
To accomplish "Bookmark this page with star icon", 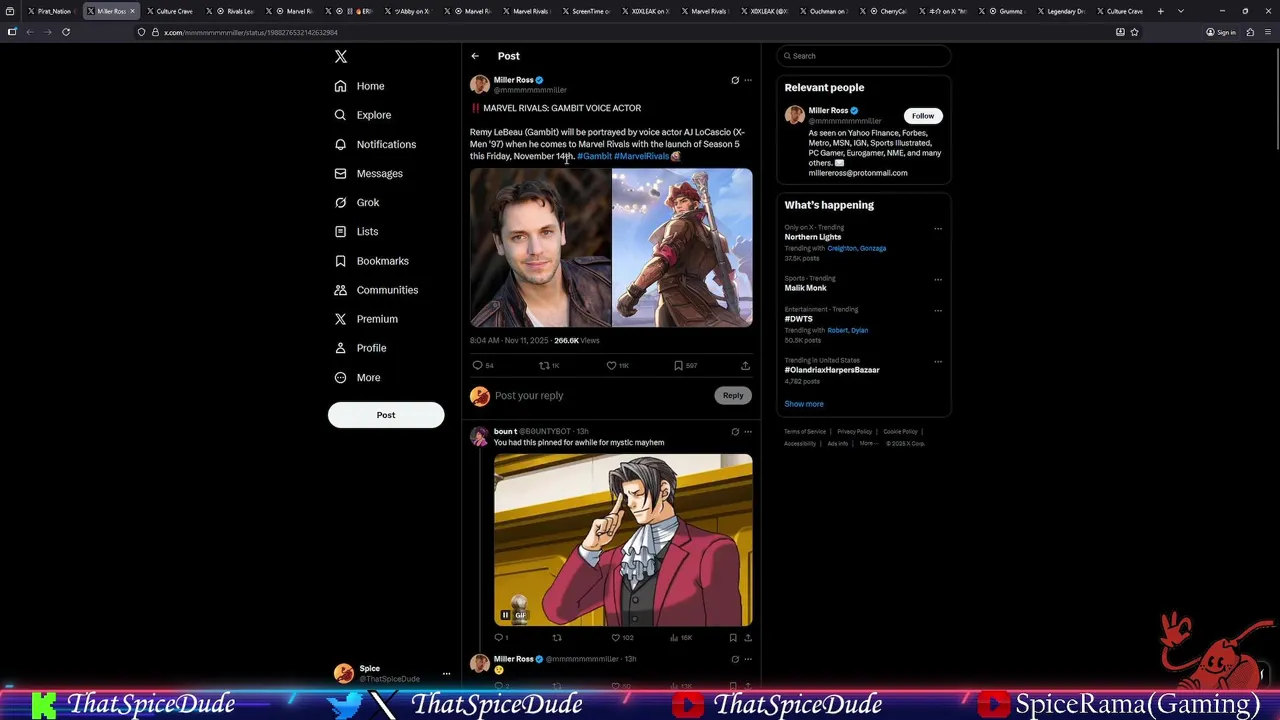I will click(1134, 32).
